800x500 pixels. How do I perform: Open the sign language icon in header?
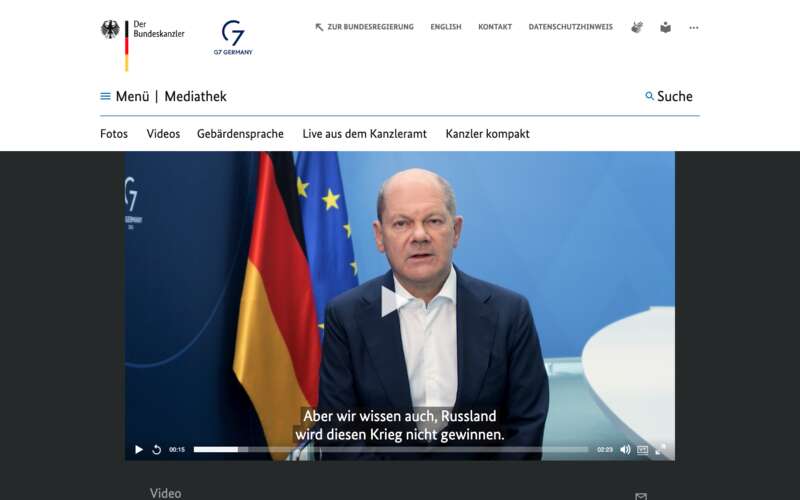click(637, 28)
